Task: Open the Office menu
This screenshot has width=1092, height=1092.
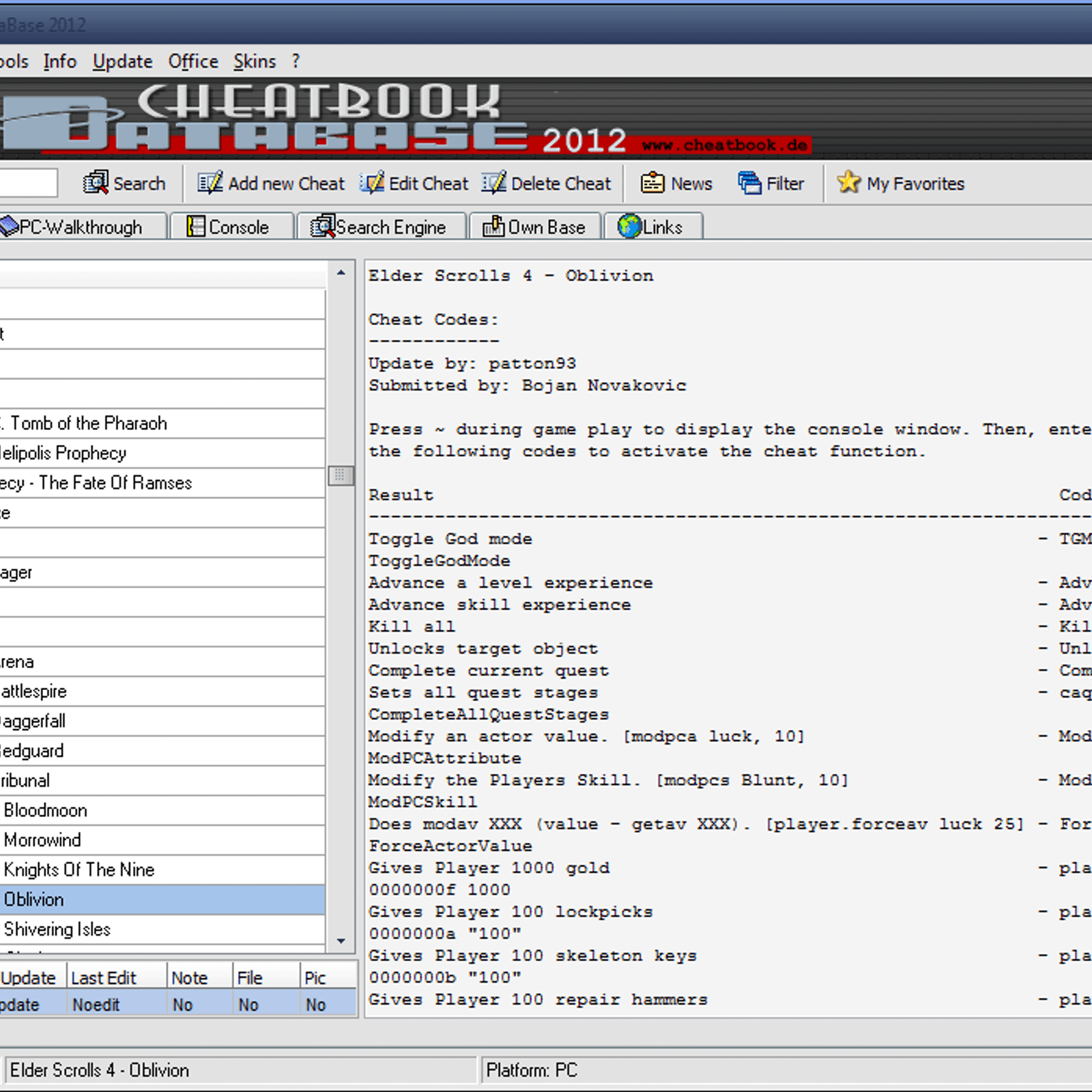Action: click(193, 61)
